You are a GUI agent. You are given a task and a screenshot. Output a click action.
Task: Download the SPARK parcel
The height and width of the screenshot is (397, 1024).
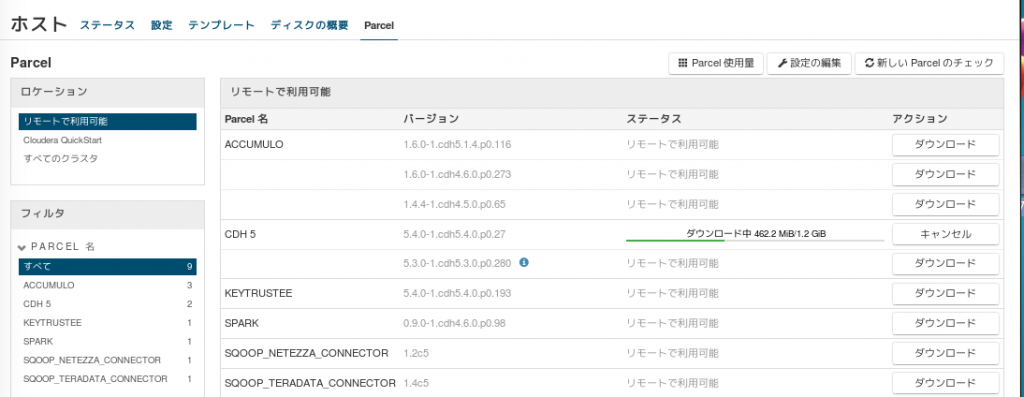pyautogui.click(x=946, y=323)
